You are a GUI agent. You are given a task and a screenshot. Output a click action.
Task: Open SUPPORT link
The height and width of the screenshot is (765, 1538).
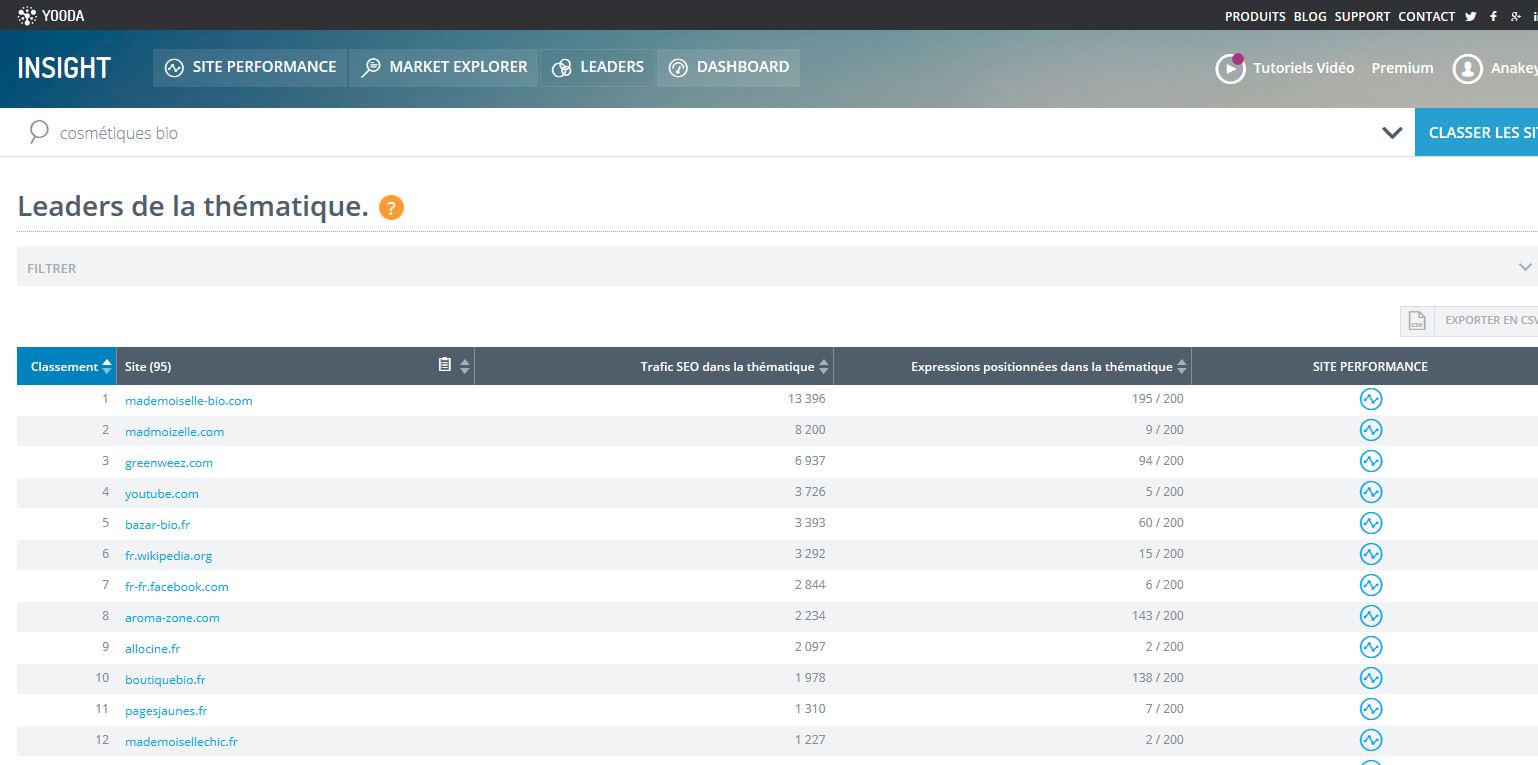click(1362, 16)
